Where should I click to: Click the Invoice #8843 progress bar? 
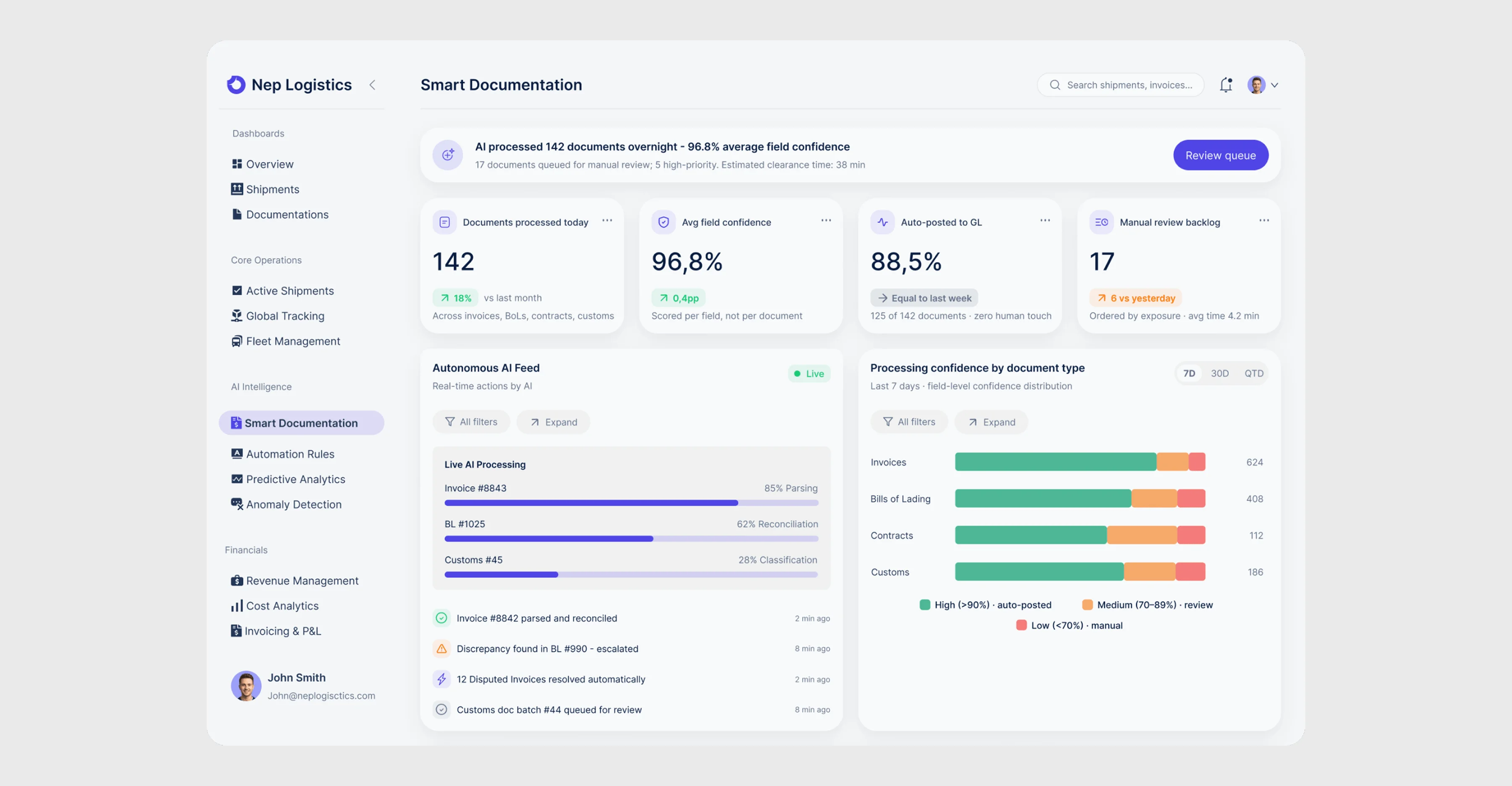click(x=632, y=503)
